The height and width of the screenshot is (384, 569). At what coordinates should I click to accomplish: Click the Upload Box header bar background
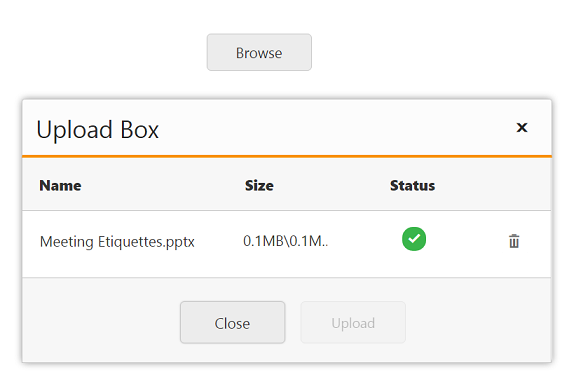tap(327, 128)
